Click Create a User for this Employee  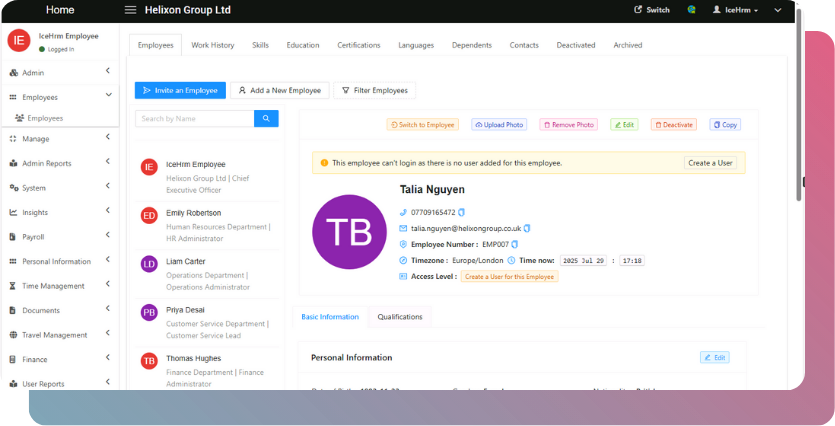[x=510, y=277]
